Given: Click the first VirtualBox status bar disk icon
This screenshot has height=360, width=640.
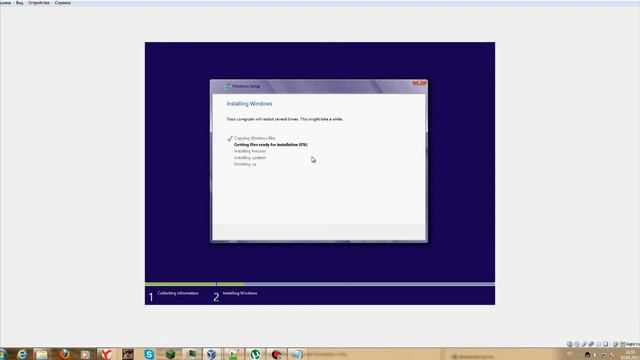Looking at the screenshot, I should [x=570, y=344].
